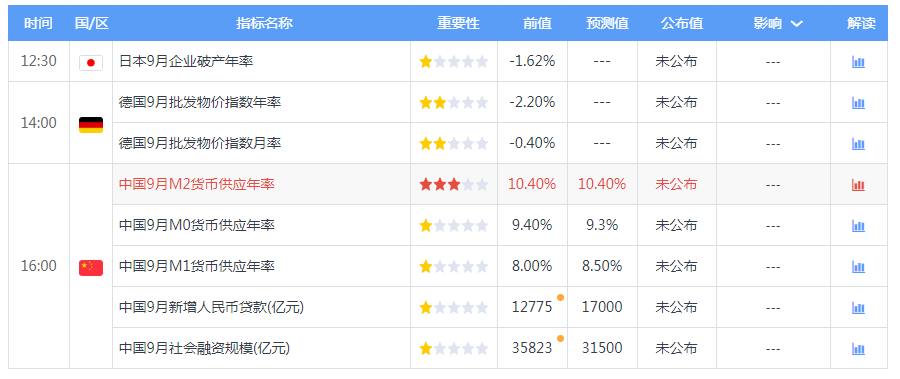
Task: Click the 指标名称 column header
Action: click(x=264, y=23)
